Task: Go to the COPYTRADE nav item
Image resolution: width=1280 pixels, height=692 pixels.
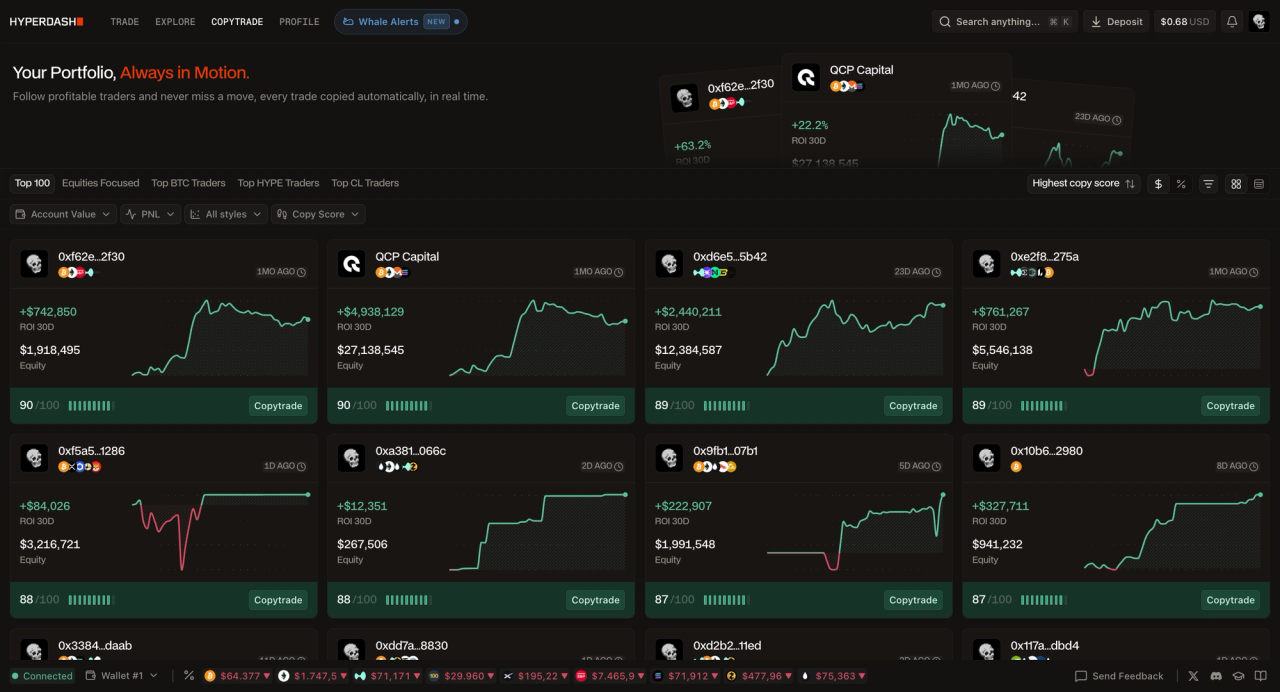Action: 237,21
